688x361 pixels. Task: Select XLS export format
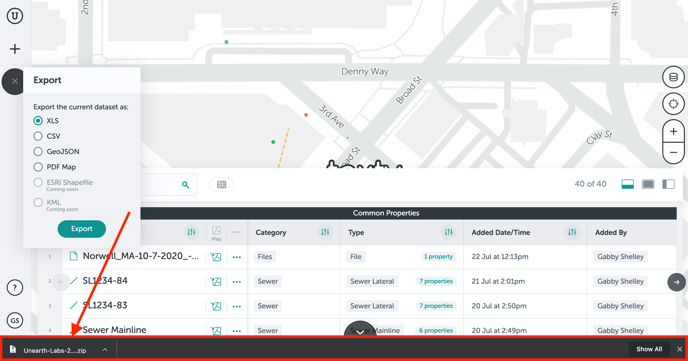click(38, 121)
